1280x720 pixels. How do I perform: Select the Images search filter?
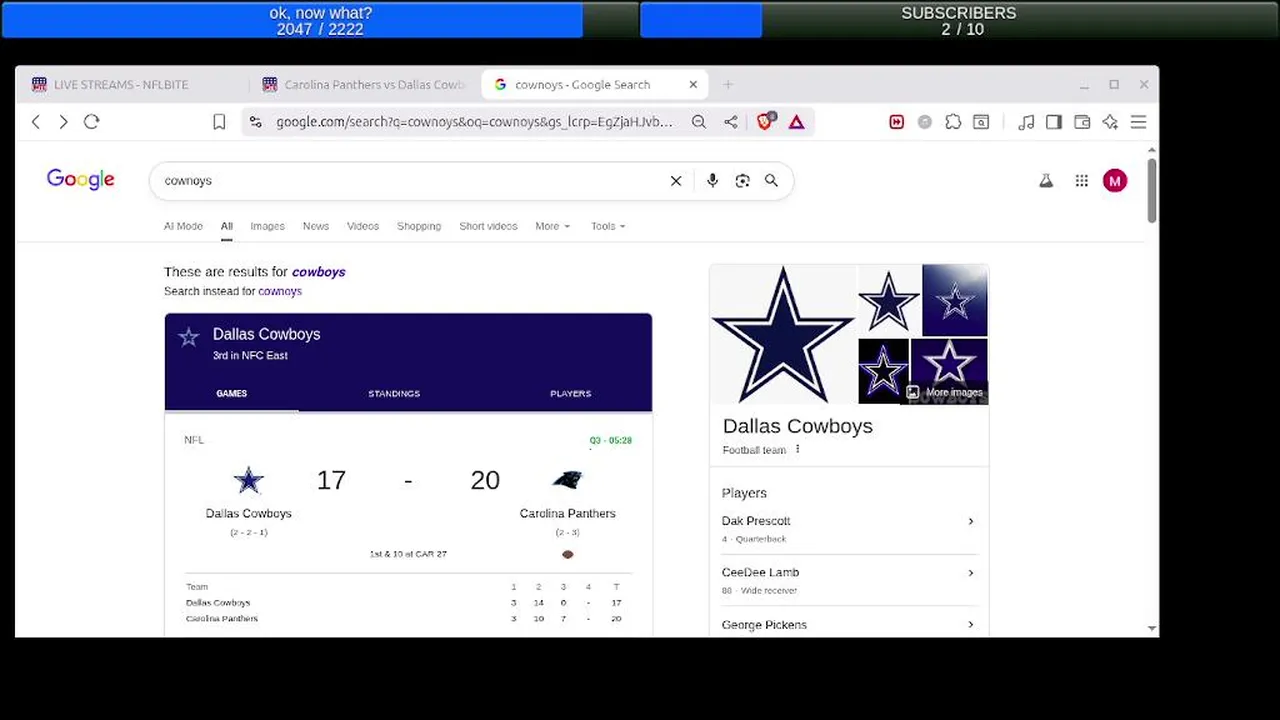tap(267, 226)
